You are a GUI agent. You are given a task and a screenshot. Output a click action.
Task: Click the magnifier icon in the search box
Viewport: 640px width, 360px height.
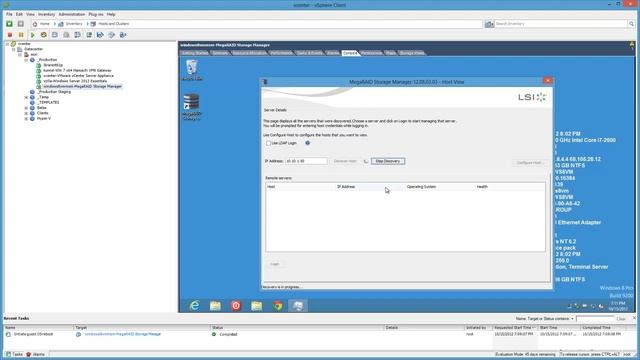[x=631, y=24]
